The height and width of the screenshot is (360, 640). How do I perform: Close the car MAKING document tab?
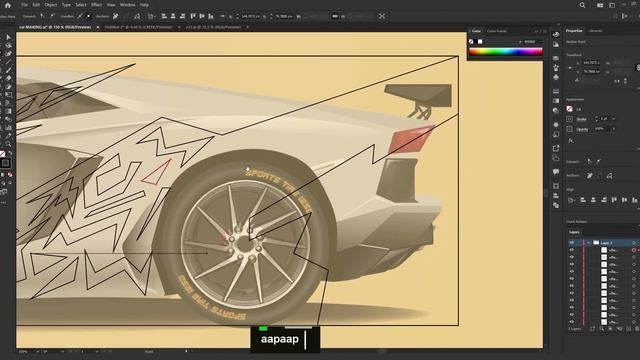[98, 27]
